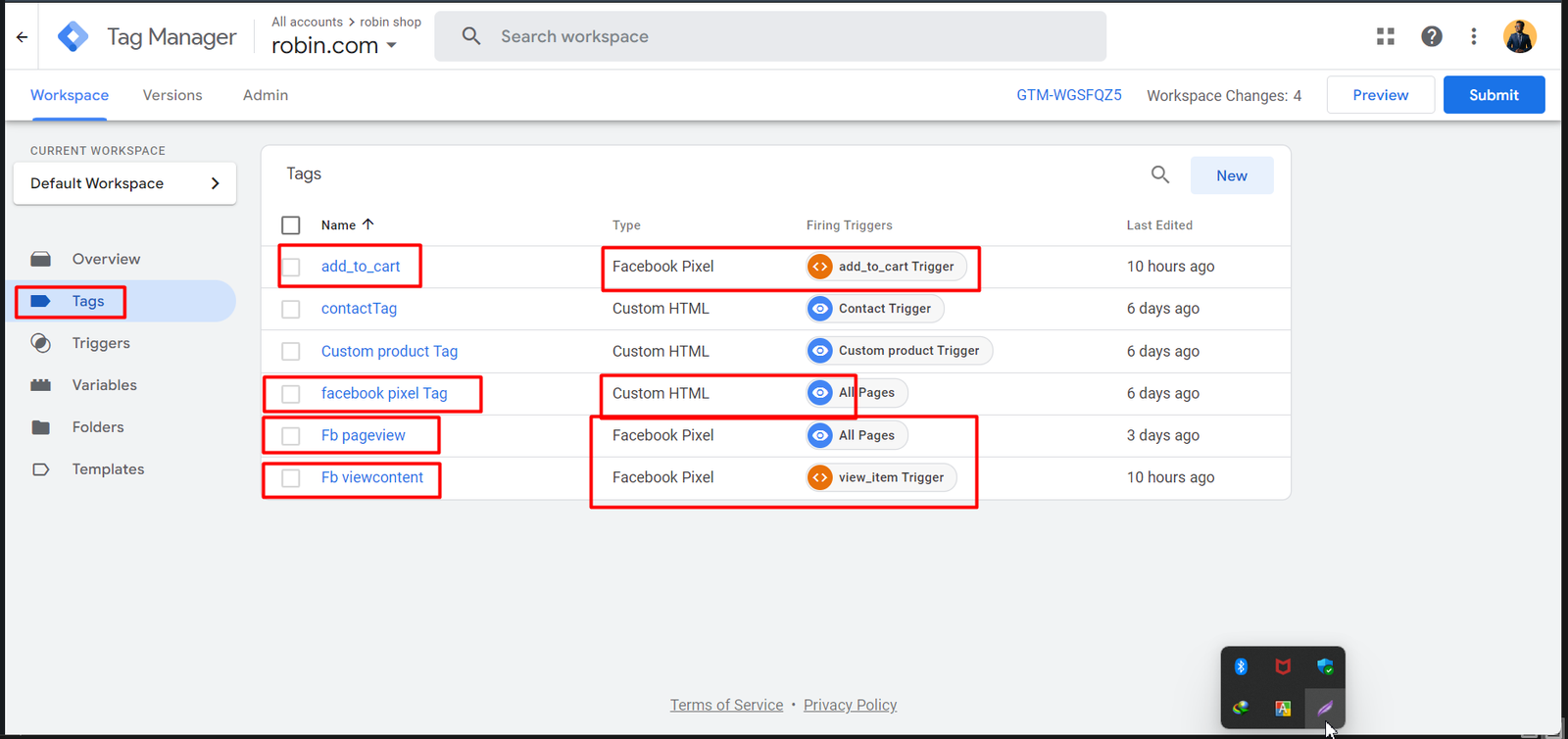Click the All Pages trigger chip for Fb pageview
The height and width of the screenshot is (739, 1568).
pyautogui.click(x=857, y=435)
